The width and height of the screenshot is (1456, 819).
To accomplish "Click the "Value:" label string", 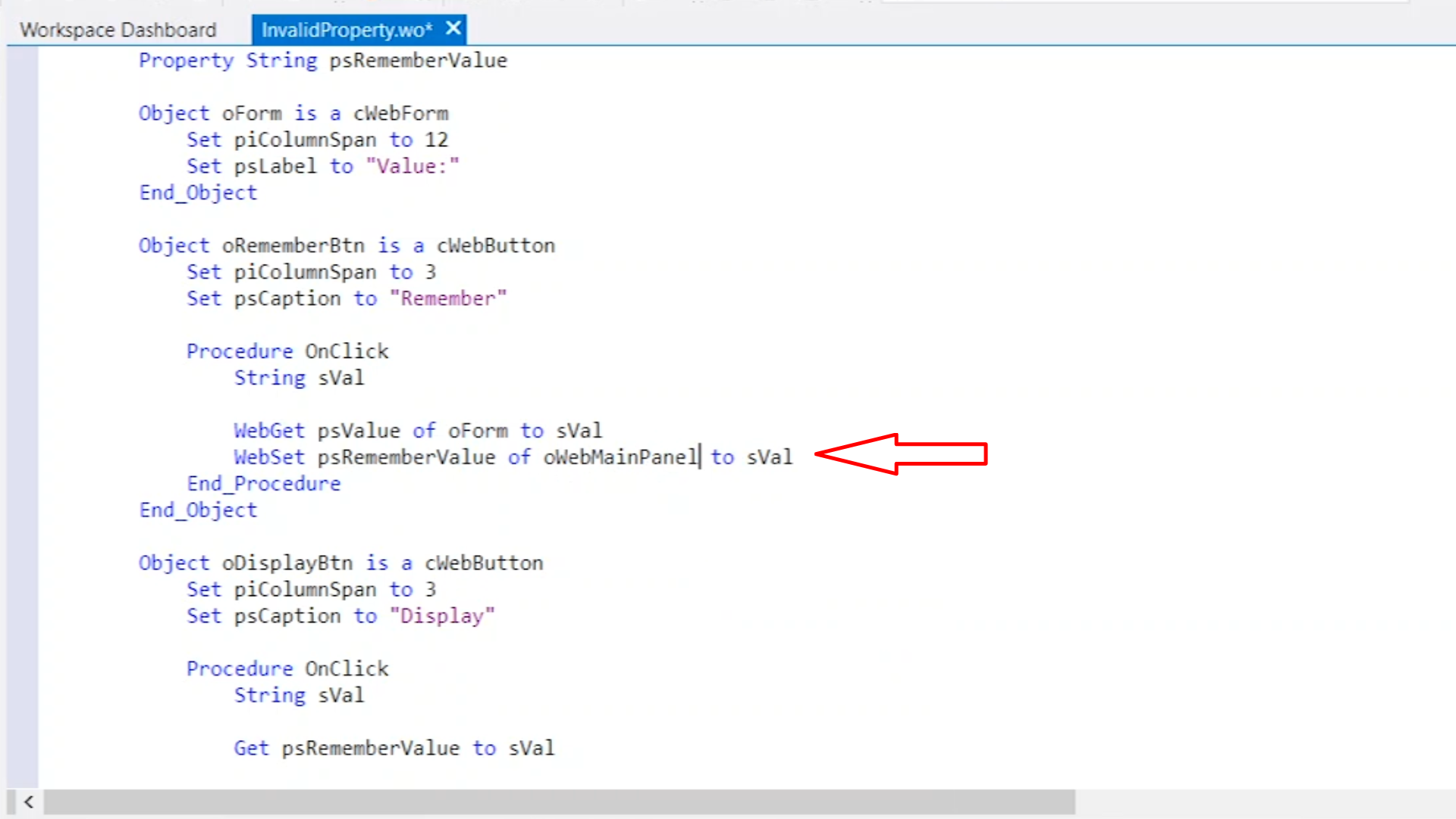I will pos(413,166).
